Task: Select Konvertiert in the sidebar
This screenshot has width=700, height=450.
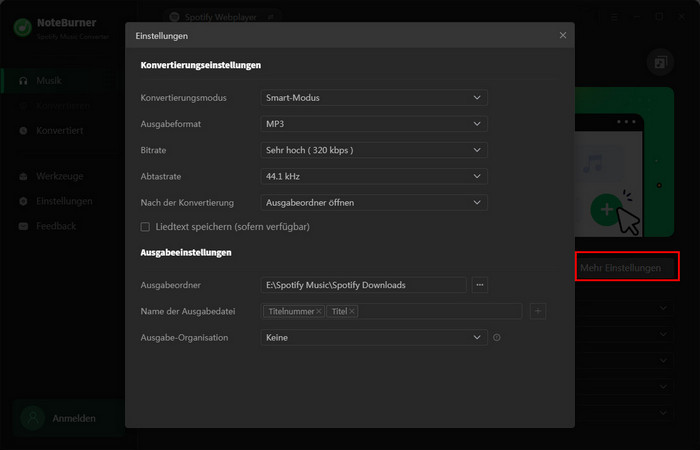Action: [58, 131]
